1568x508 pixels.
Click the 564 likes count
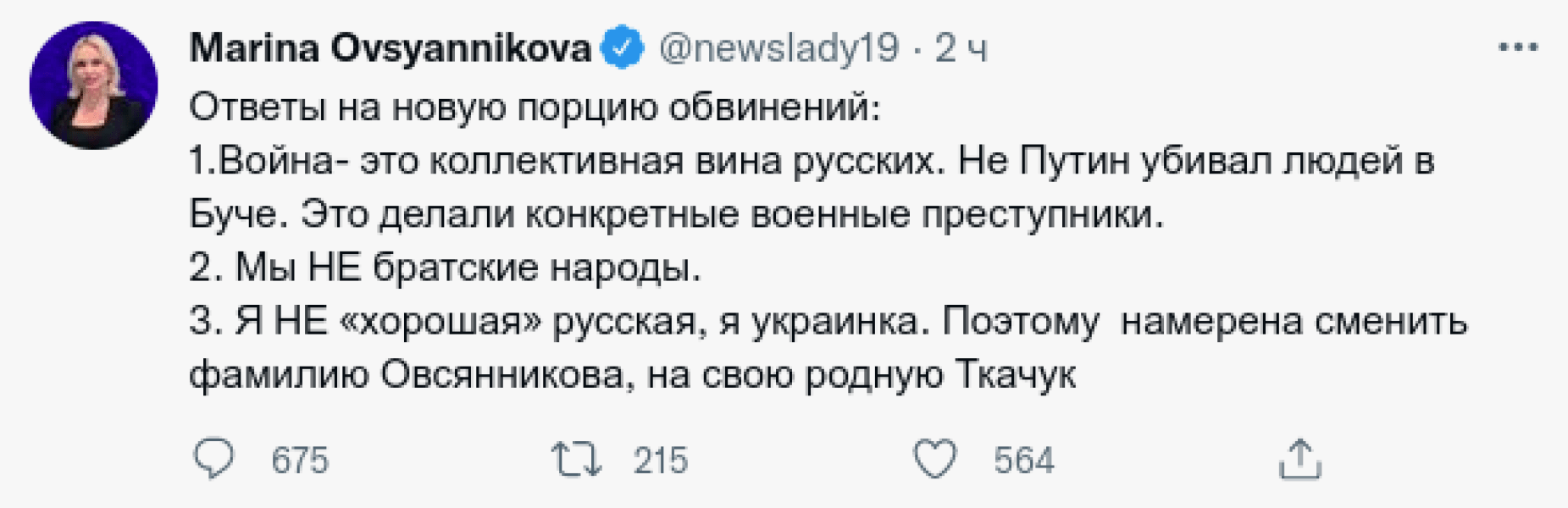click(x=1025, y=461)
